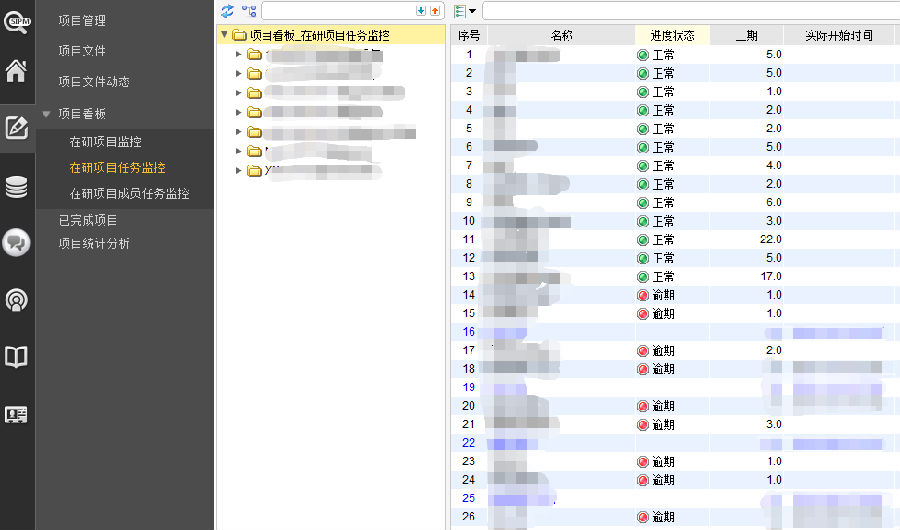Click the 实际开始时间 column header
This screenshot has width=900, height=530.
point(839,36)
